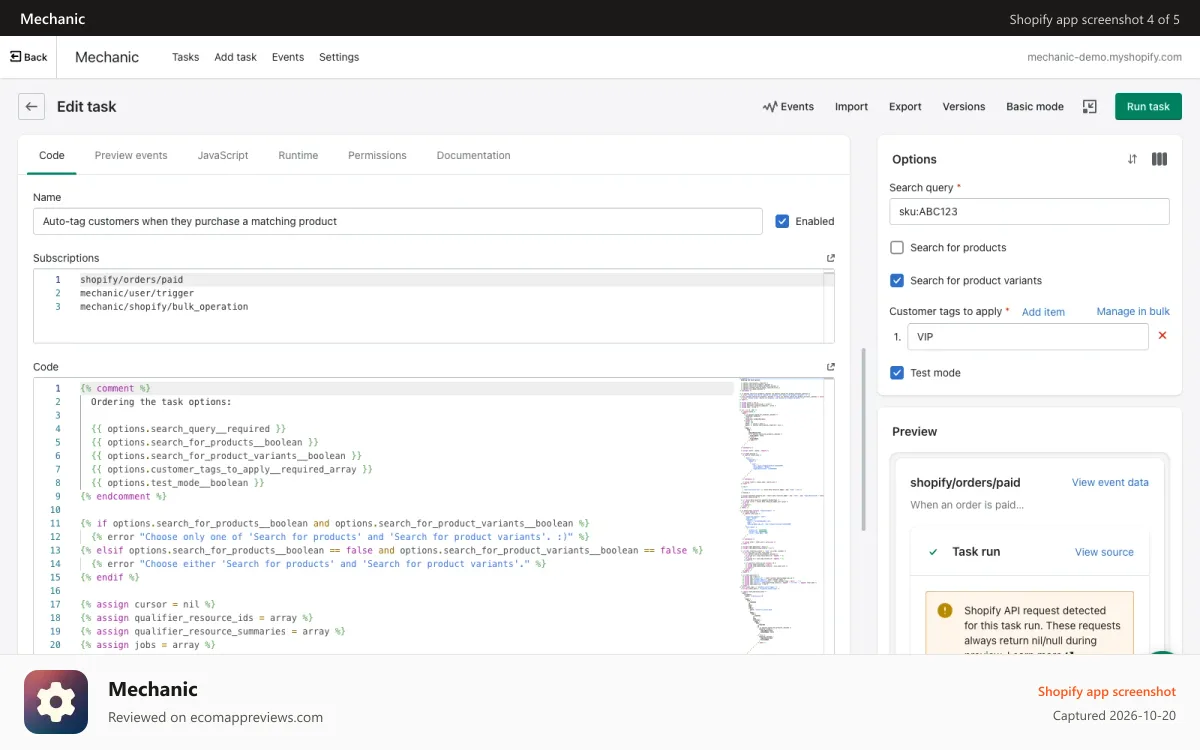Click the columns layout icon in Options

pos(1159,159)
